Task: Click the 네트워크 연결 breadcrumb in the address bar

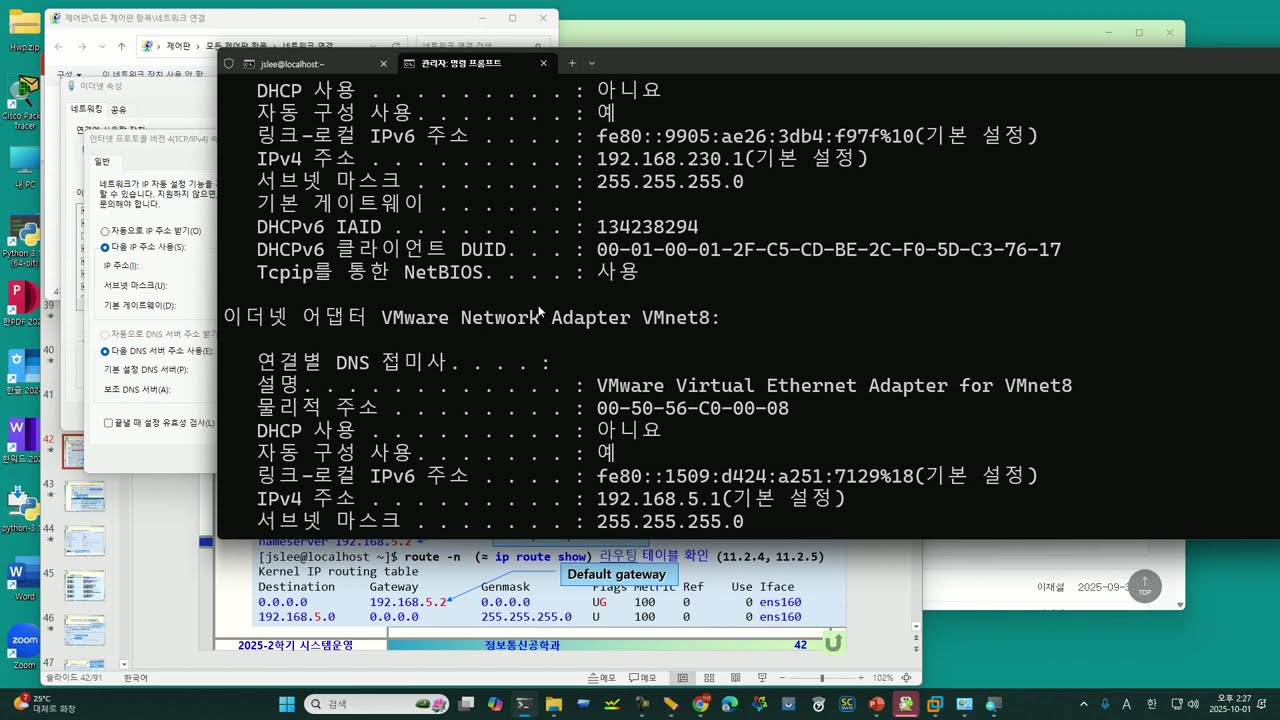Action: point(307,46)
